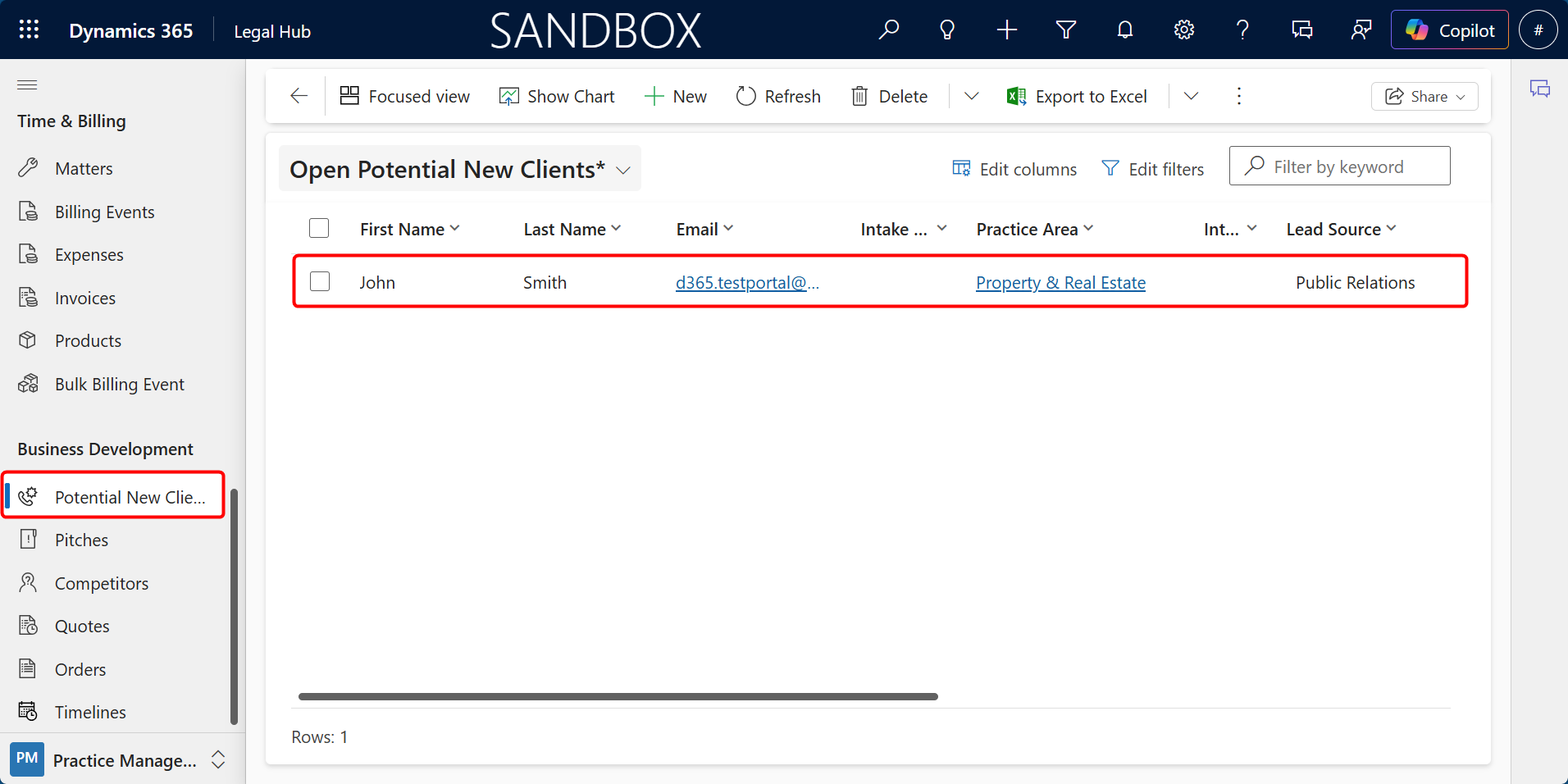Click Edit filters
Image resolution: width=1568 pixels, height=784 pixels.
1153,169
